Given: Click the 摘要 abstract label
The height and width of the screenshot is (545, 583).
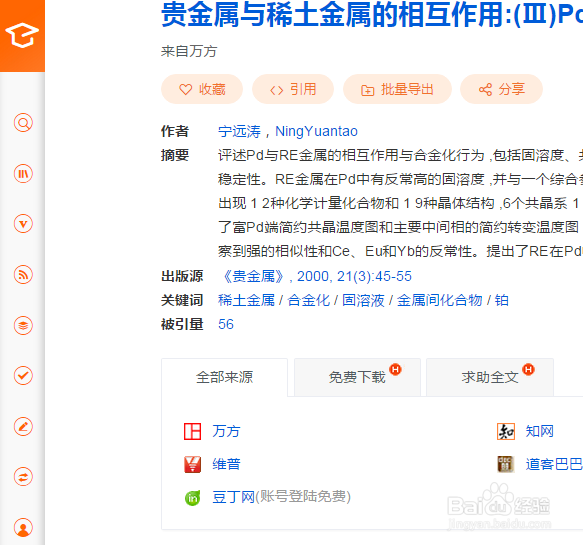Looking at the screenshot, I should click(175, 155).
